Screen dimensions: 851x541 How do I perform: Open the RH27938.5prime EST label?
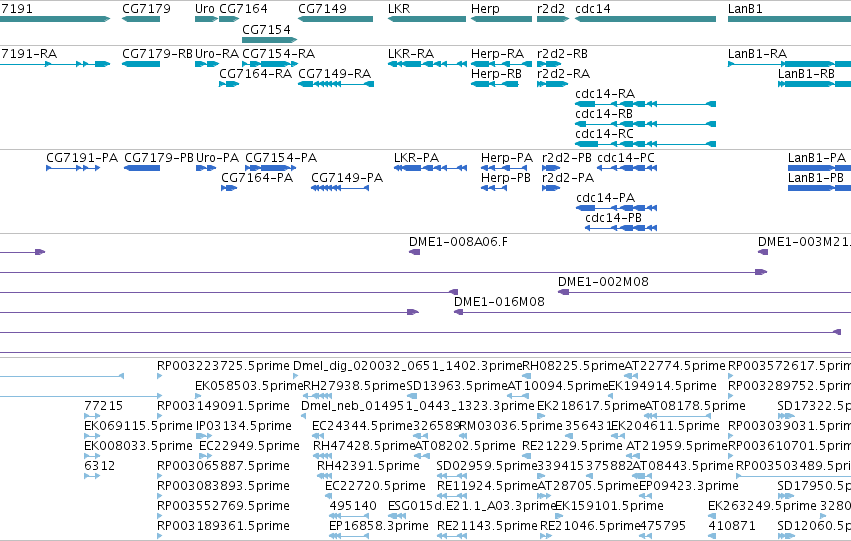point(354,386)
